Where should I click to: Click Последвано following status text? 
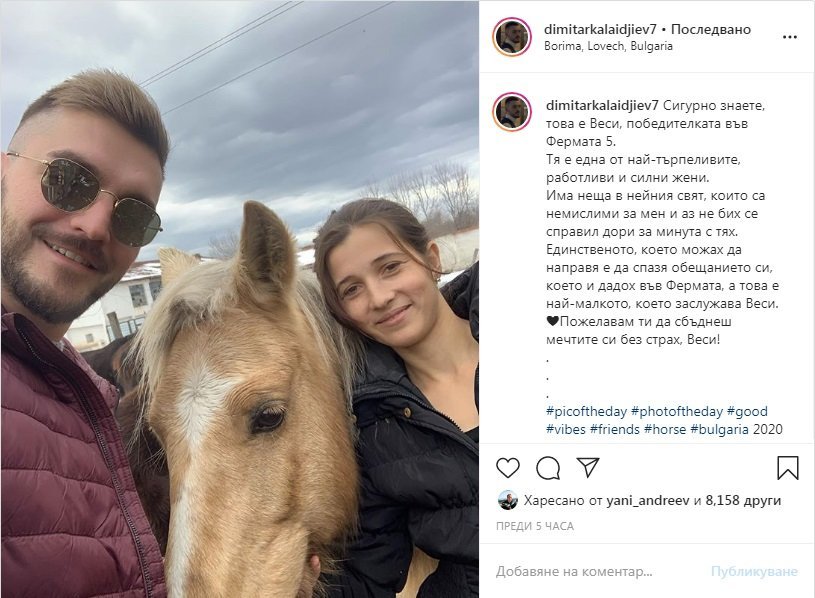(711, 29)
